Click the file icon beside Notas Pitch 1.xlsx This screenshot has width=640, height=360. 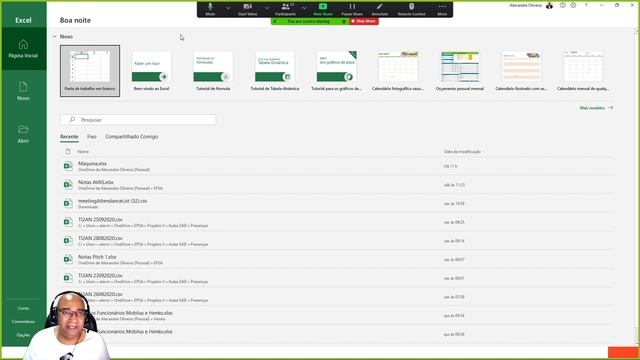coord(68,259)
